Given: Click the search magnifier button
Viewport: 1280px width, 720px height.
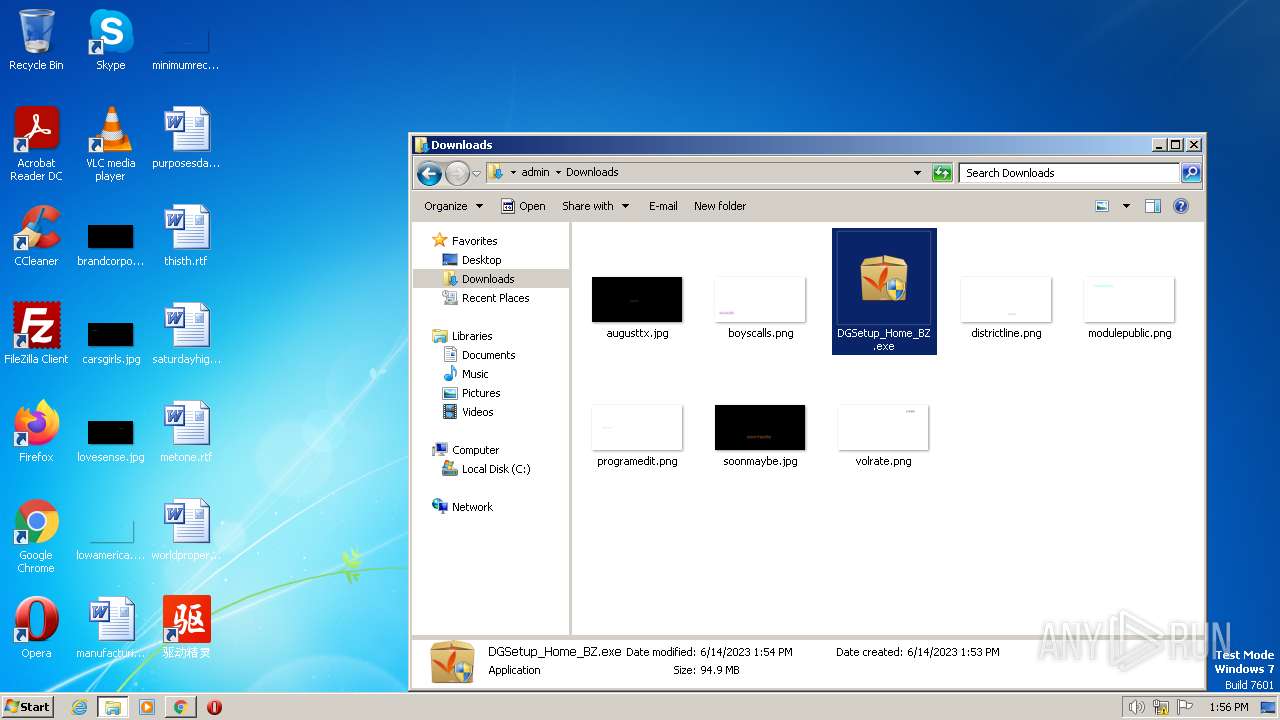Looking at the screenshot, I should (x=1190, y=173).
